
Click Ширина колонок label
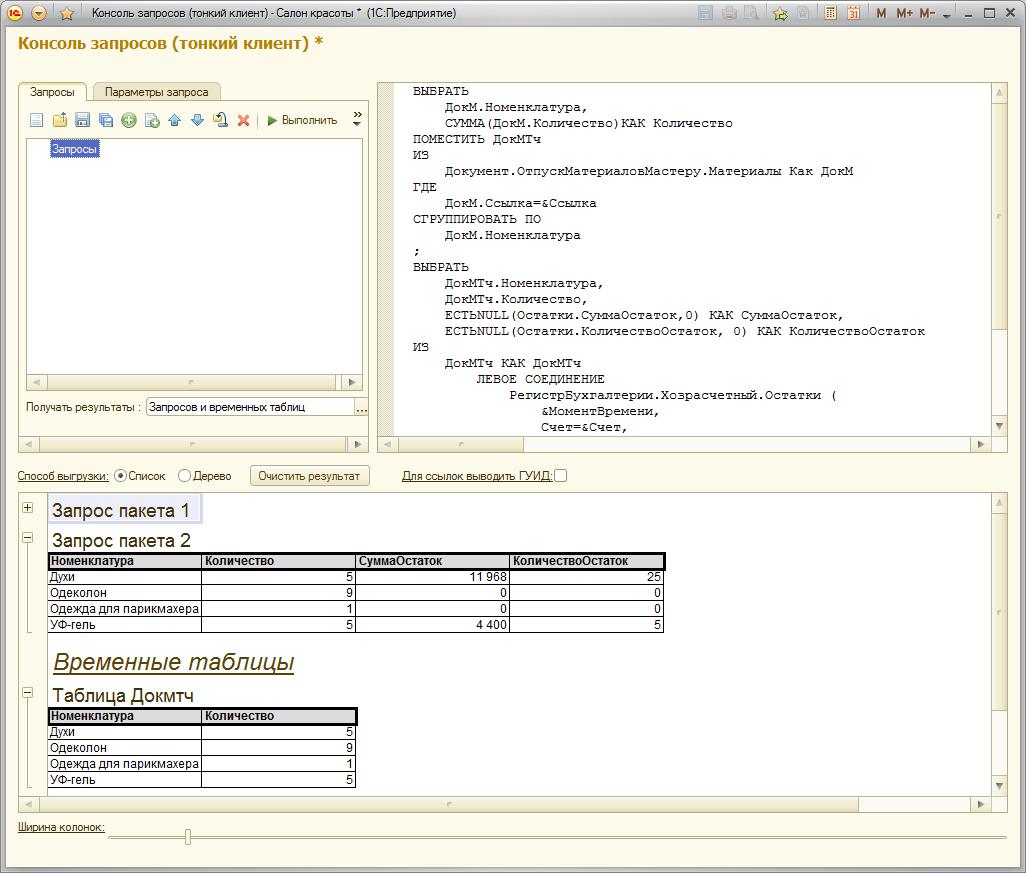[x=61, y=827]
